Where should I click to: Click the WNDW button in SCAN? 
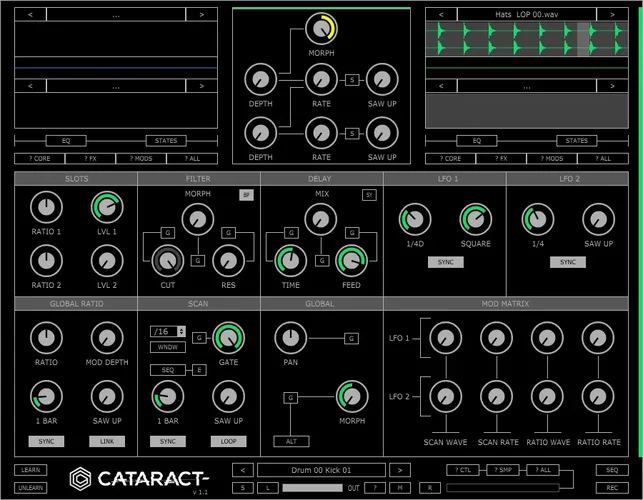(x=168, y=347)
